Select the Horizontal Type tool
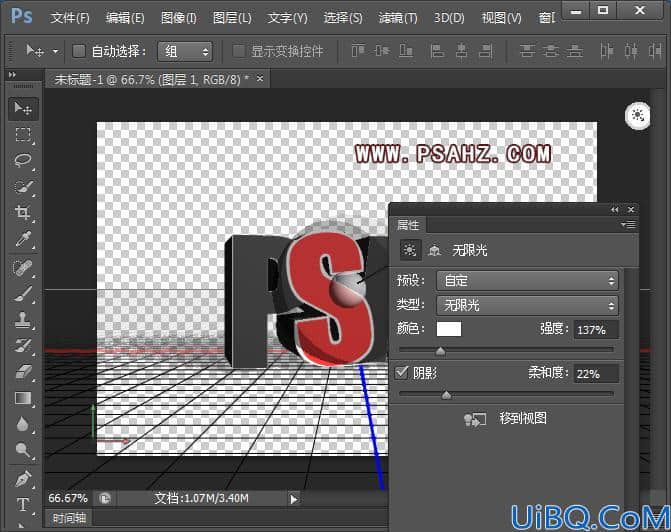This screenshot has width=671, height=532. (x=23, y=505)
